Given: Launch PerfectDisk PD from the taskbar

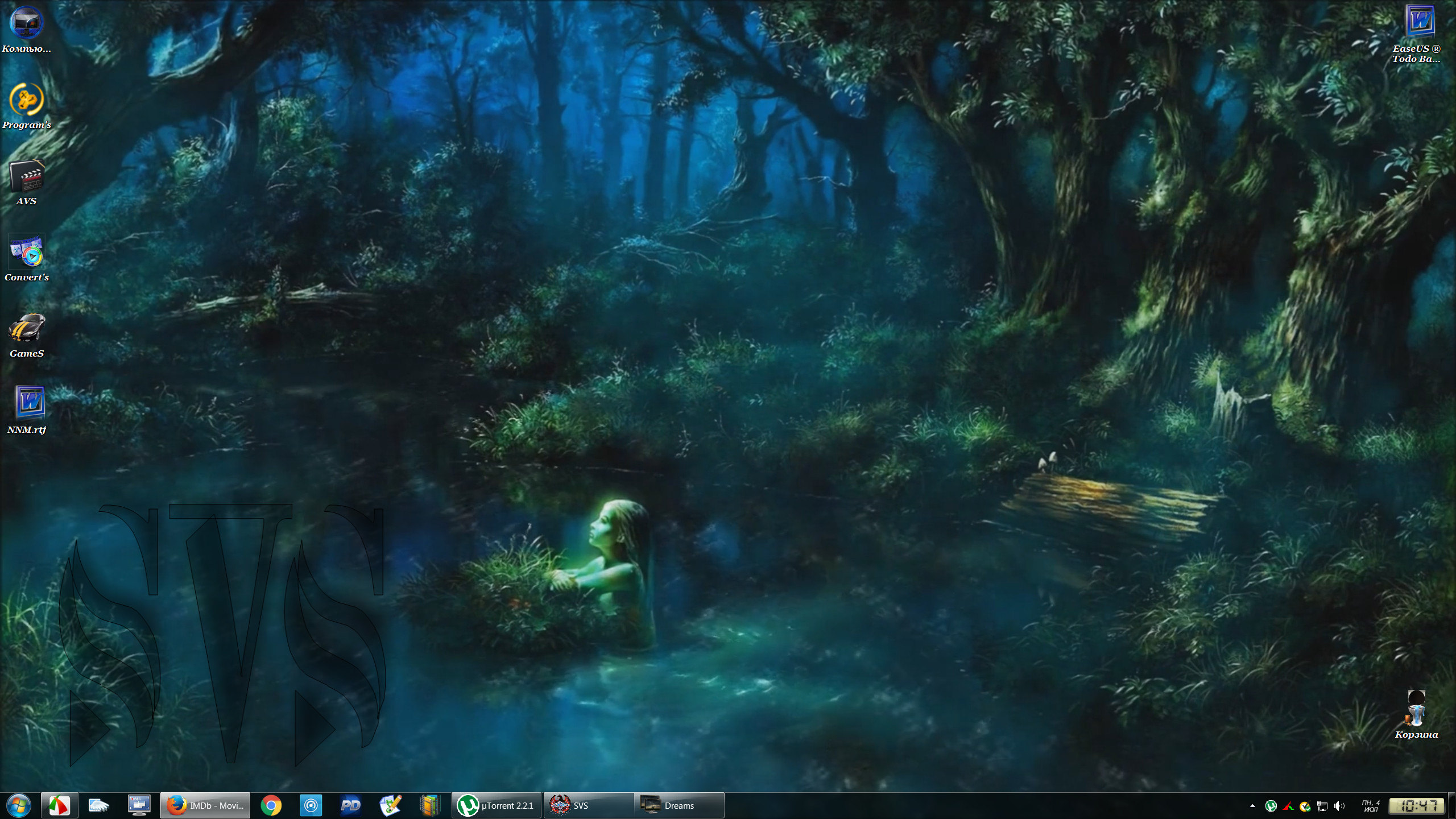Looking at the screenshot, I should point(350,805).
